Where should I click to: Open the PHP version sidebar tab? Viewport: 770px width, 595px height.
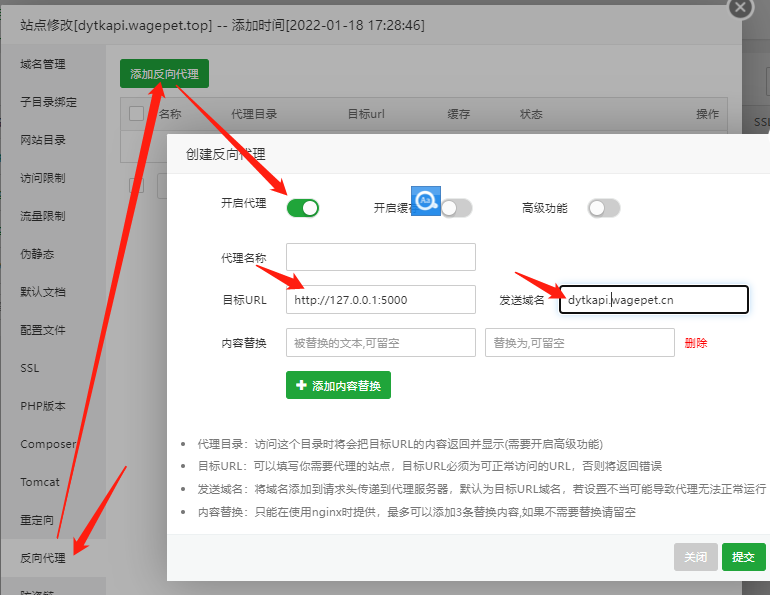pyautogui.click(x=43, y=406)
